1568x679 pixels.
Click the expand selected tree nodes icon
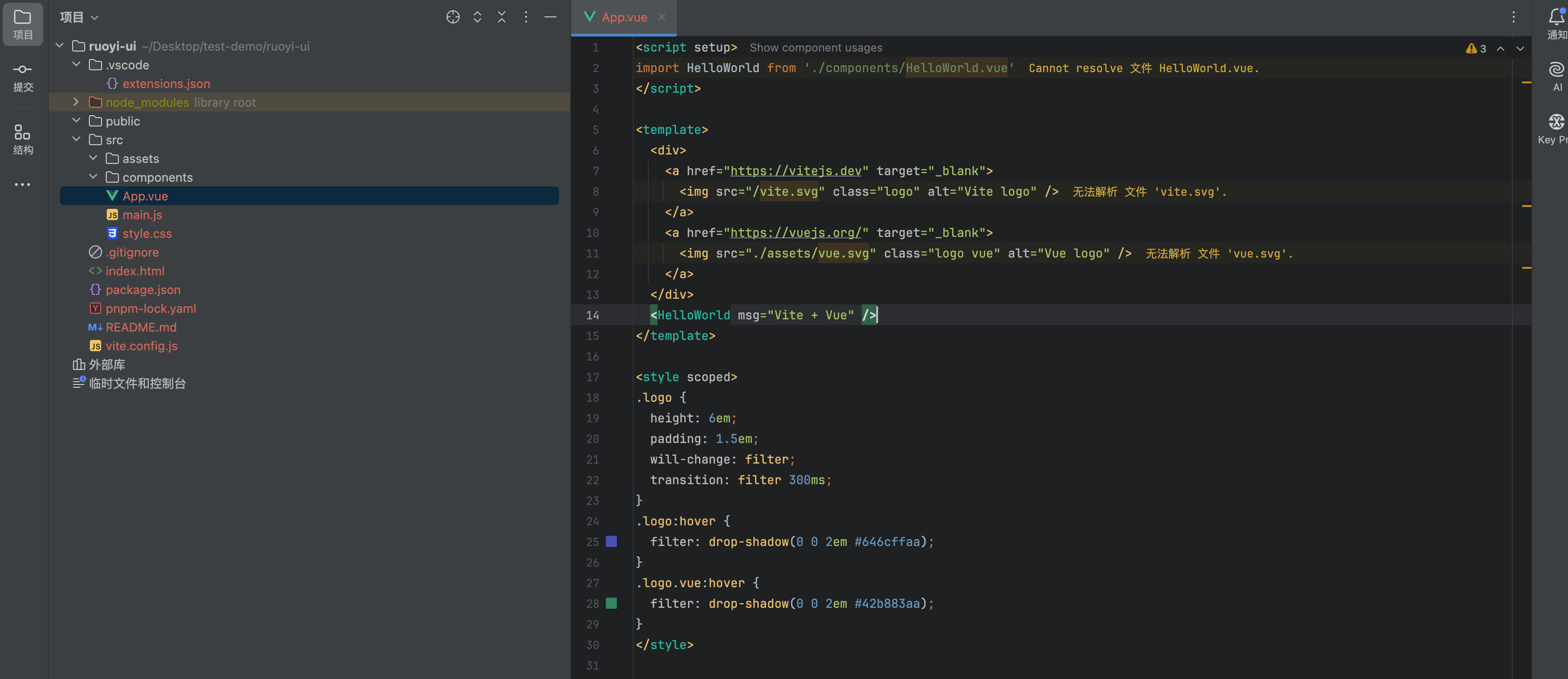[x=477, y=17]
